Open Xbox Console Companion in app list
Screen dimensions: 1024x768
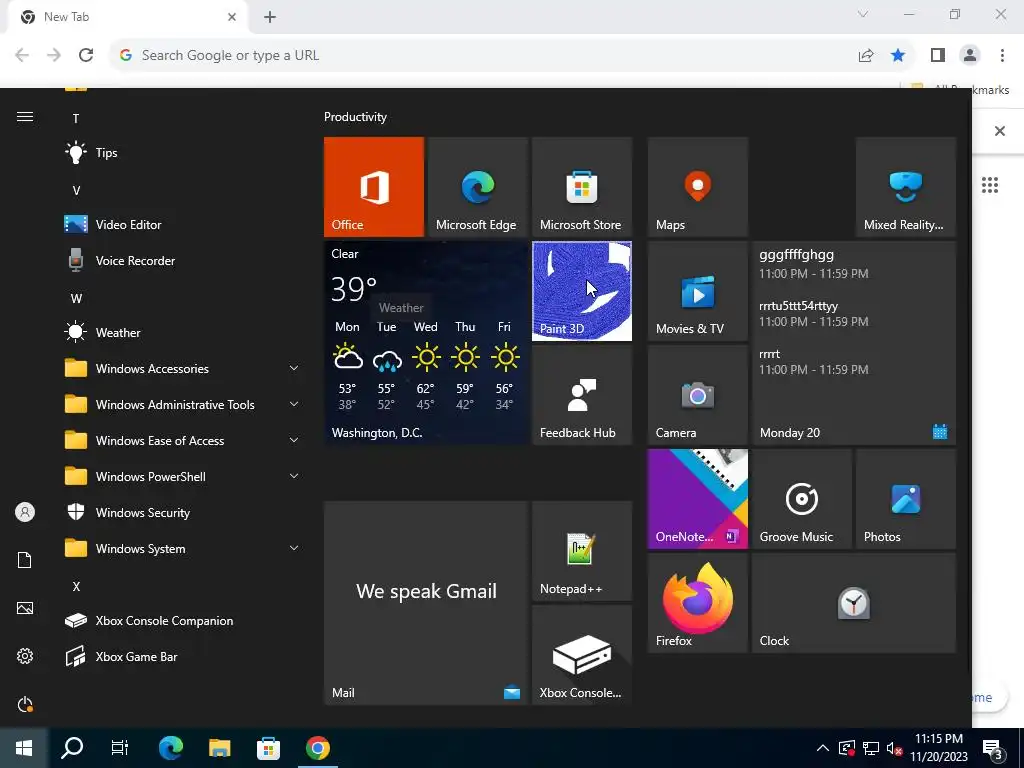183,620
